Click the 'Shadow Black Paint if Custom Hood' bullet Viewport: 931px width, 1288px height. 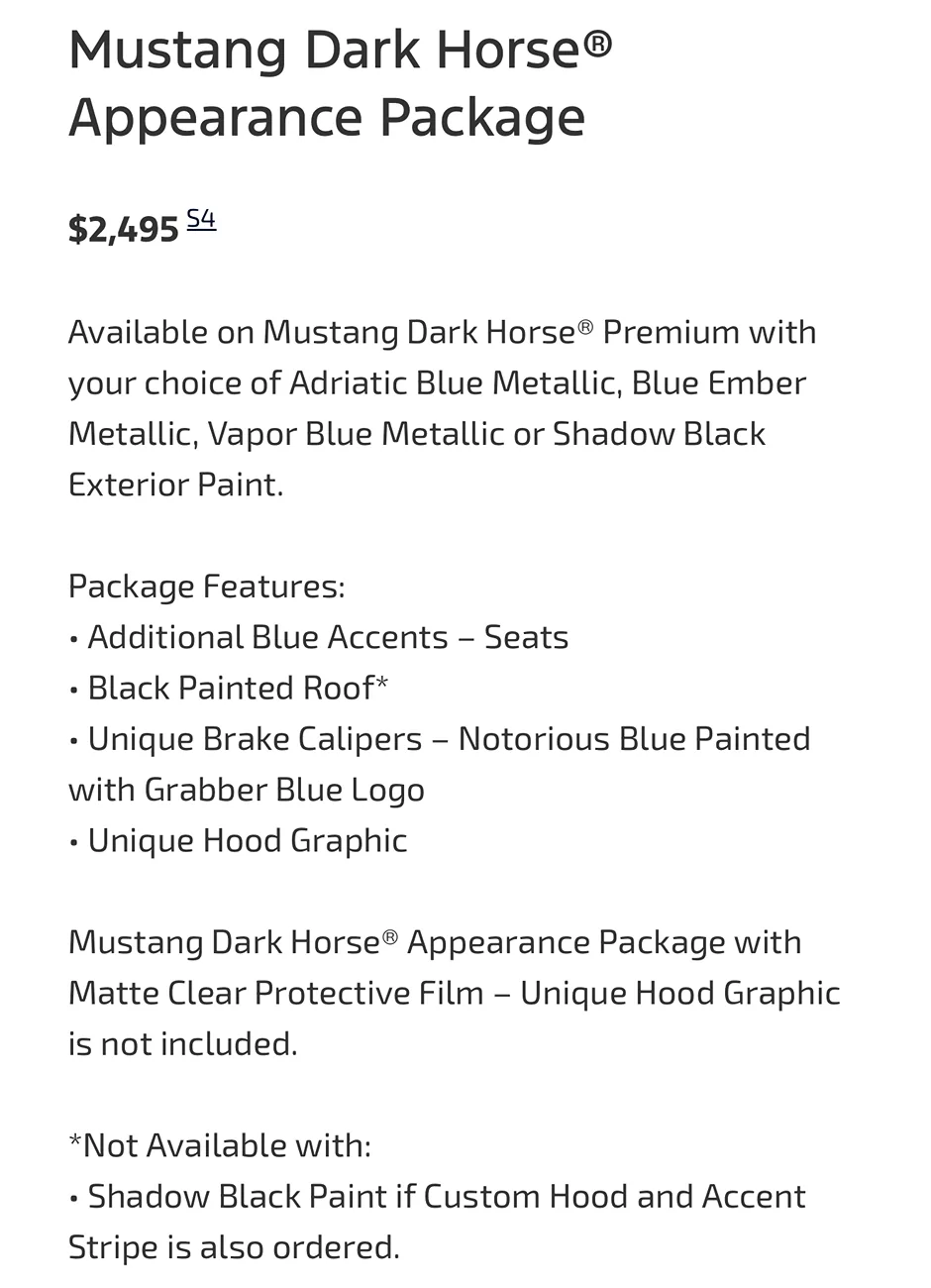[x=437, y=1196]
